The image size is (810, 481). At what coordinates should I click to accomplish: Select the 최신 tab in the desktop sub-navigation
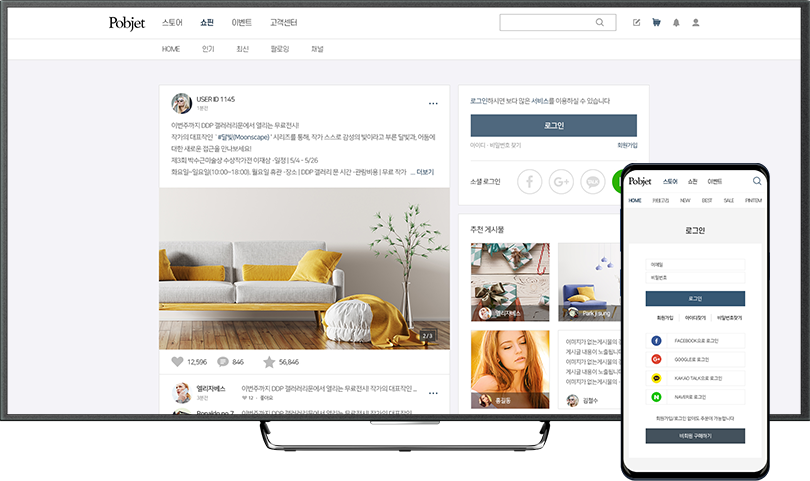[x=243, y=49]
